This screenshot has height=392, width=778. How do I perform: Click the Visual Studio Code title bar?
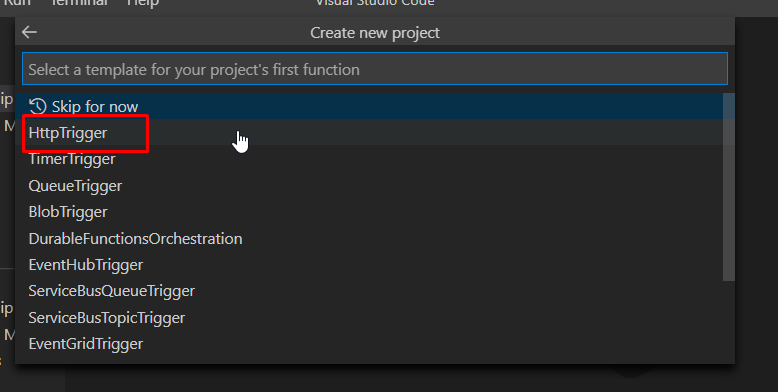pyautogui.click(x=375, y=3)
